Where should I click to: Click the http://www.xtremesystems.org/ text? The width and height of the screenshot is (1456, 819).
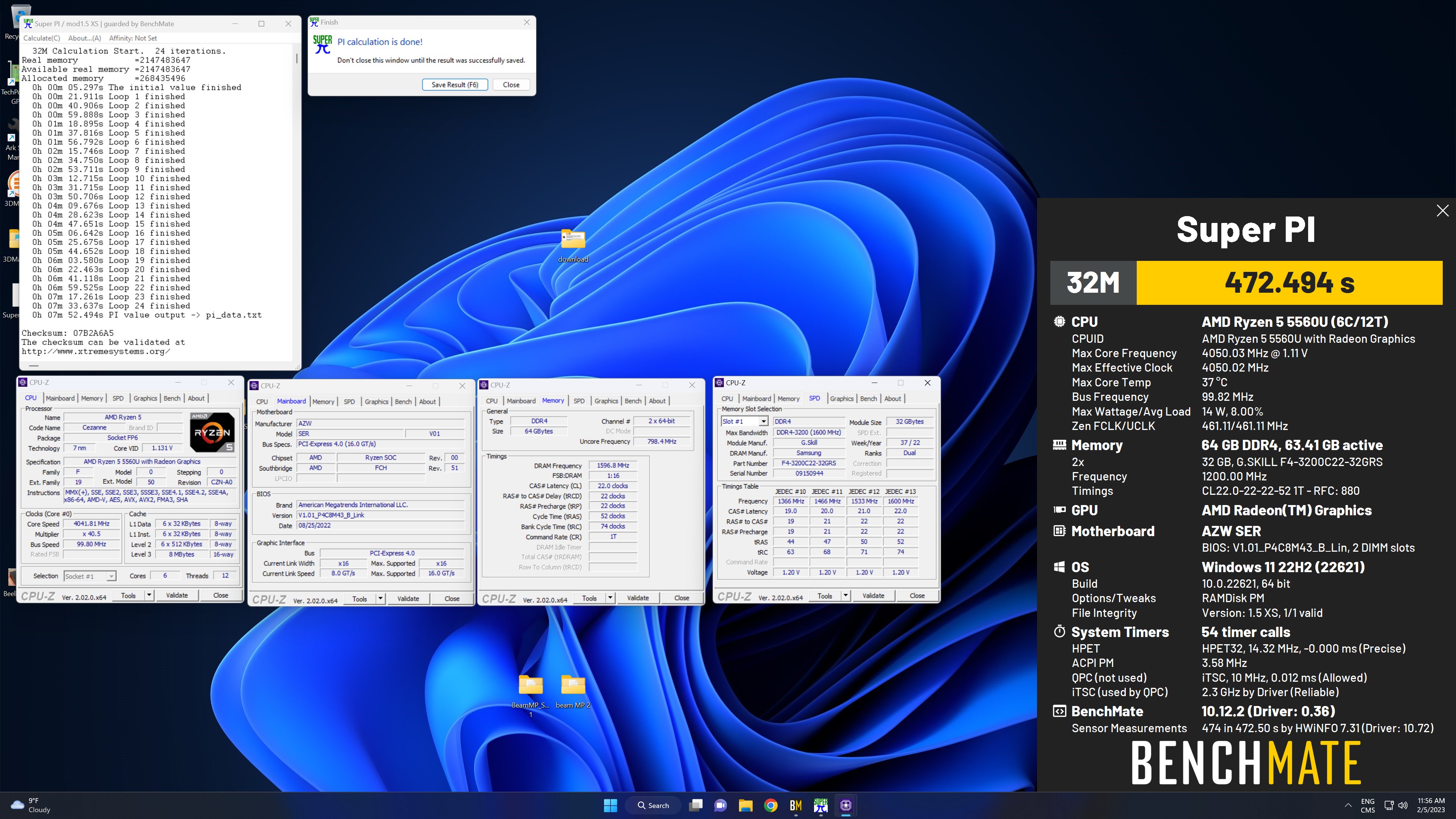[96, 351]
